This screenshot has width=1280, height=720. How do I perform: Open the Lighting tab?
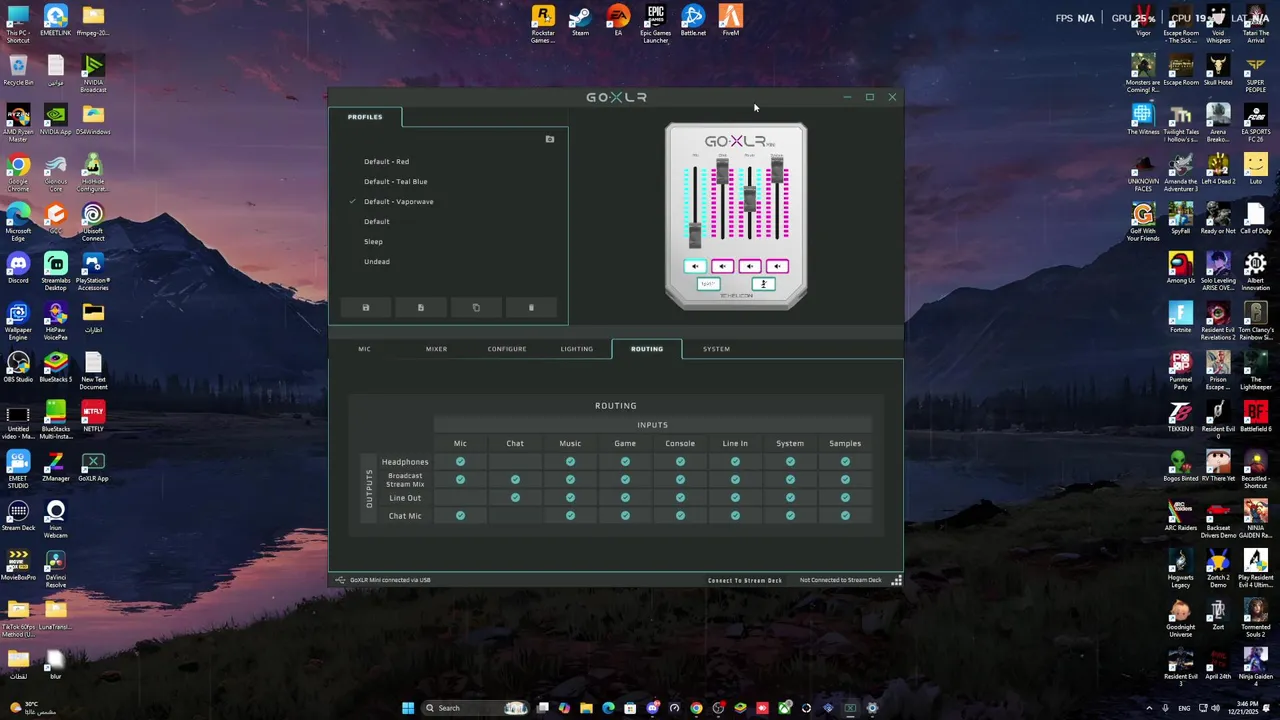pos(577,349)
